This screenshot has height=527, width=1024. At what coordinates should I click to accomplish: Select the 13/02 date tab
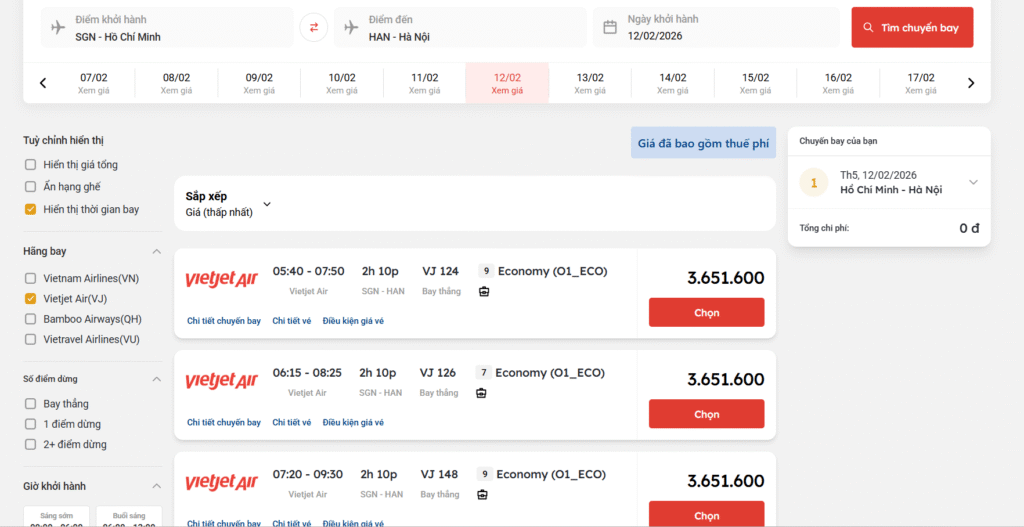click(590, 83)
